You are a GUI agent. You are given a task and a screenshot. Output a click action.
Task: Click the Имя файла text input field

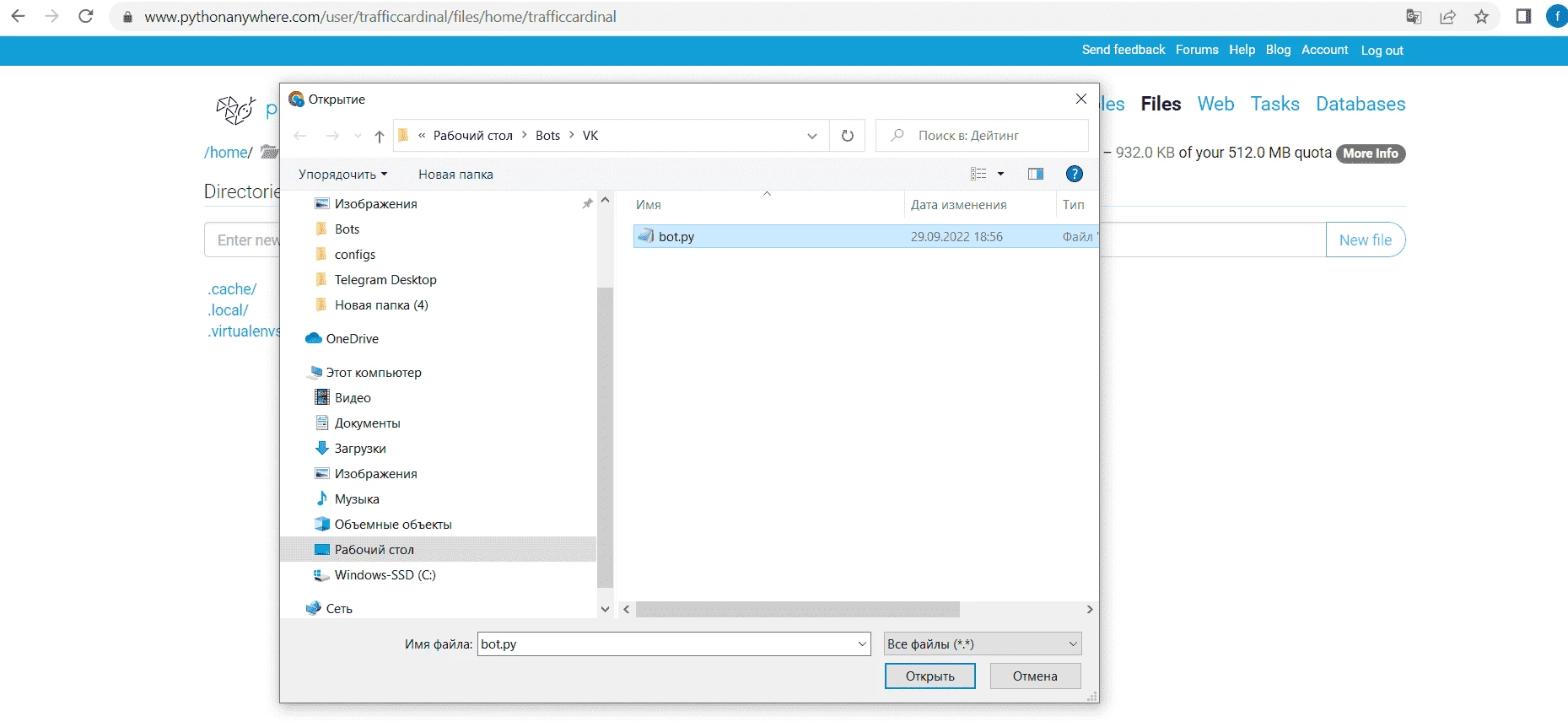(666, 644)
